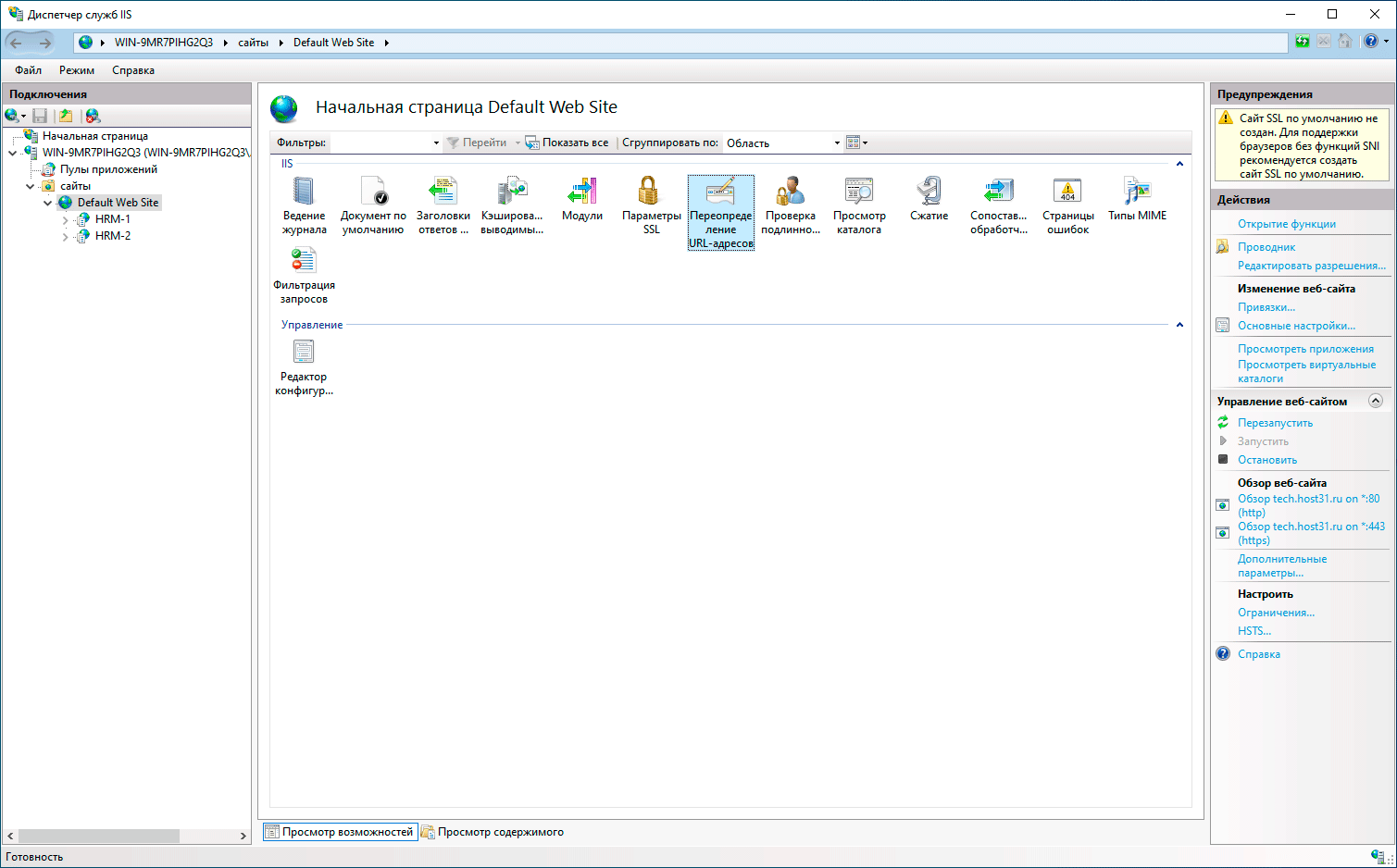The height and width of the screenshot is (868, 1397).
Task: Click Просмотреть приложения link
Action: [1305, 349]
